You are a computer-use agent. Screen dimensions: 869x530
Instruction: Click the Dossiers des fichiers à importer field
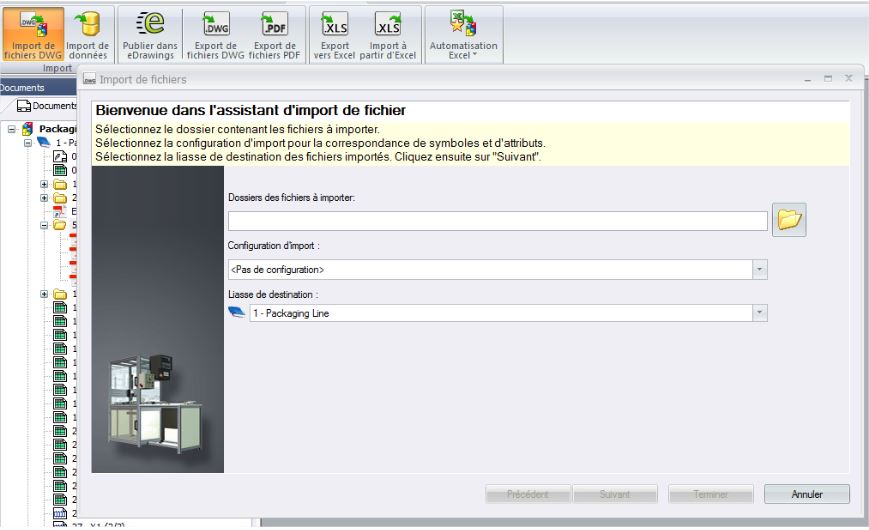coord(498,221)
